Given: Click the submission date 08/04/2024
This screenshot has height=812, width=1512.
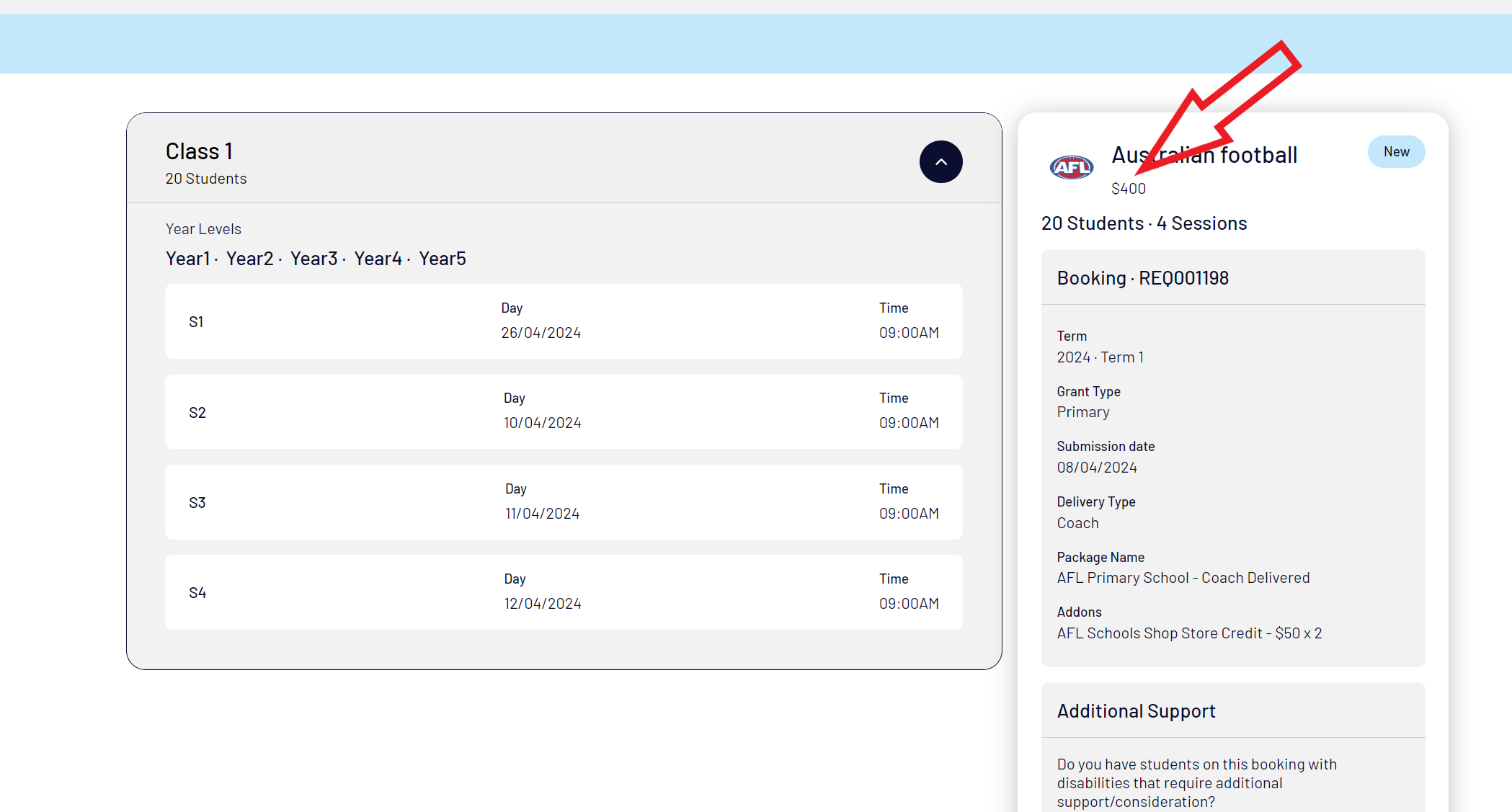Looking at the screenshot, I should coord(1097,468).
